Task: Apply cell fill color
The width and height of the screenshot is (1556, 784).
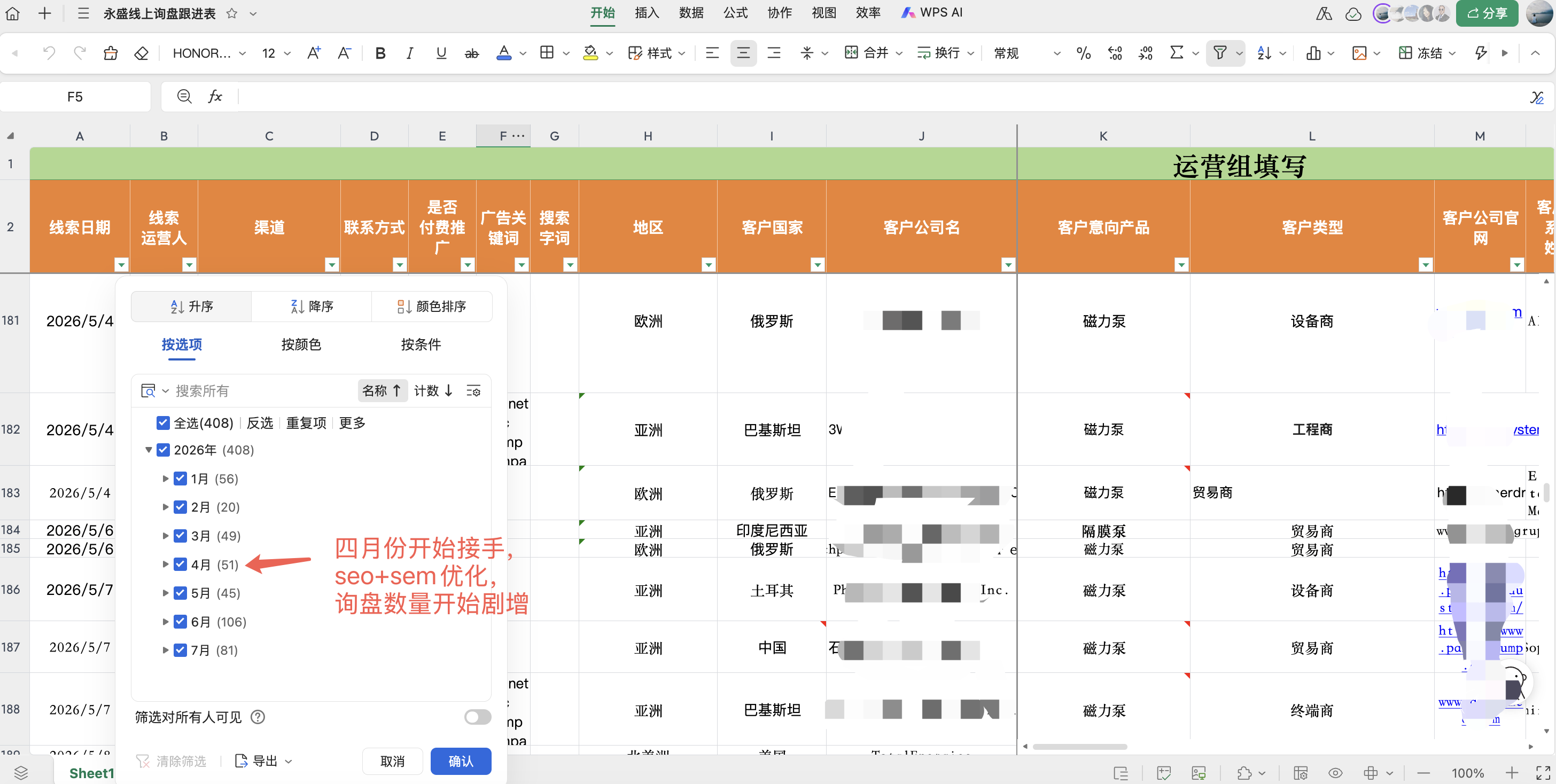Action: (591, 53)
